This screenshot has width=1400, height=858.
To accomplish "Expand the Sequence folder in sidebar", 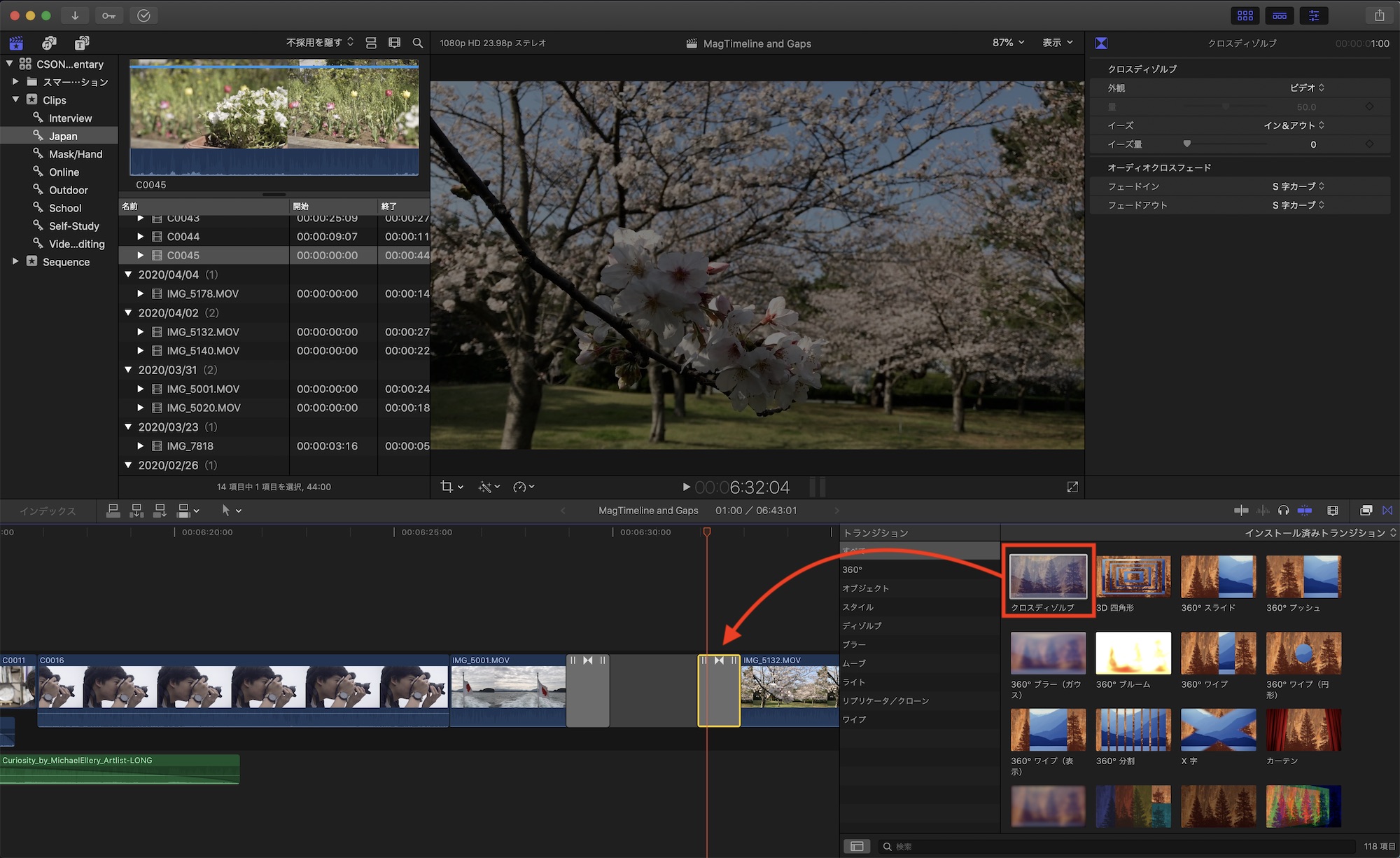I will (x=15, y=262).
